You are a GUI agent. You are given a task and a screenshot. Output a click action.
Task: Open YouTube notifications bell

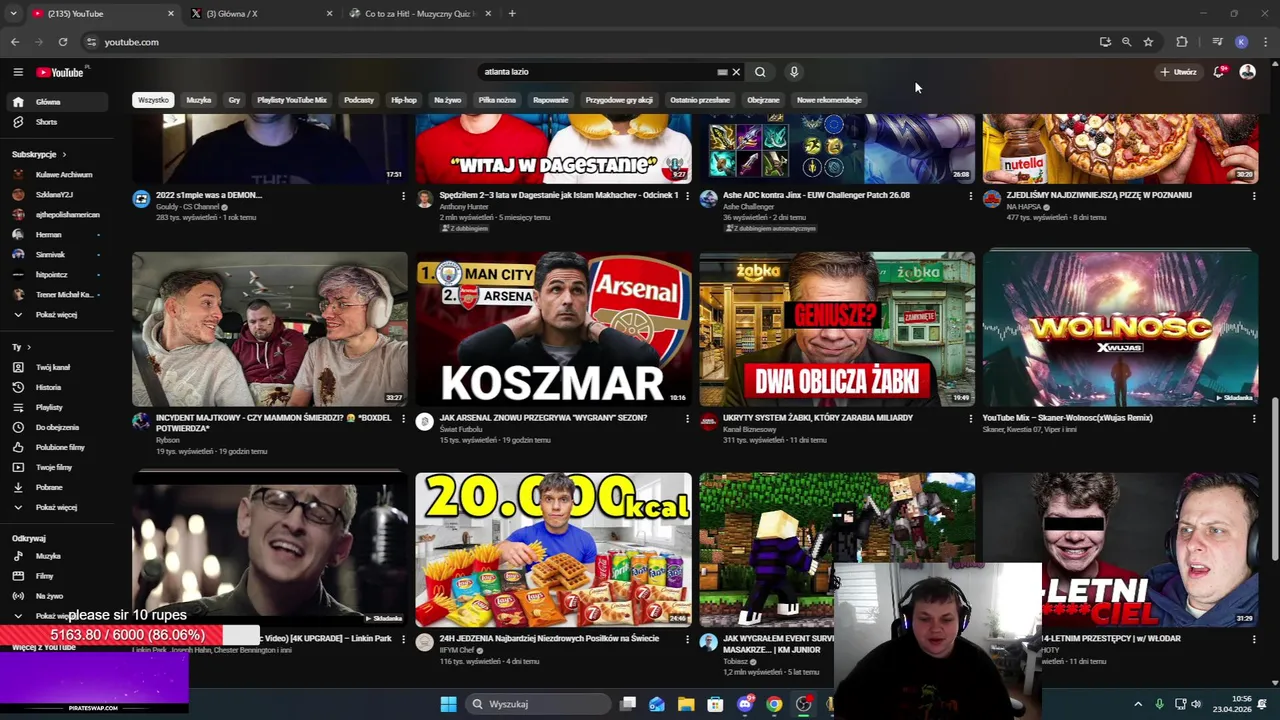click(x=1218, y=72)
